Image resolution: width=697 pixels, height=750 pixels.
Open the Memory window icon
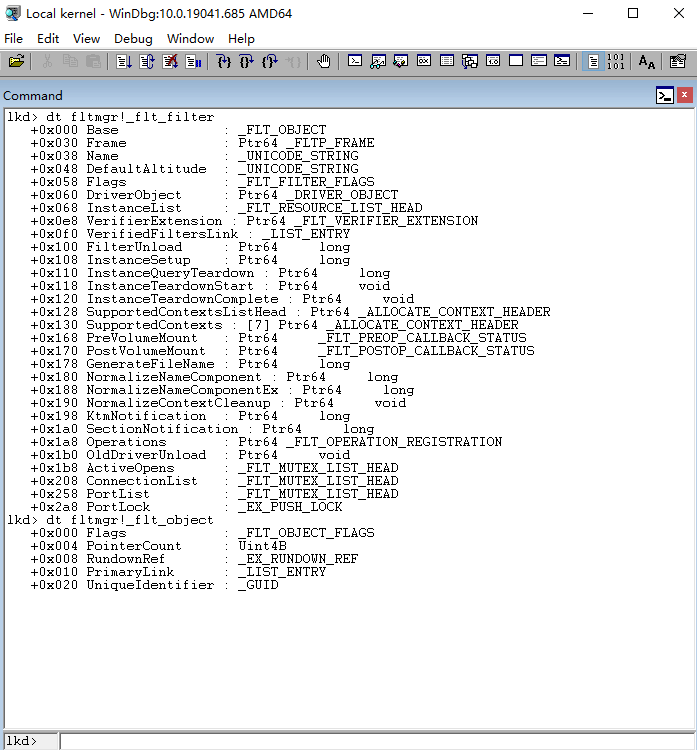pyautogui.click(x=447, y=61)
